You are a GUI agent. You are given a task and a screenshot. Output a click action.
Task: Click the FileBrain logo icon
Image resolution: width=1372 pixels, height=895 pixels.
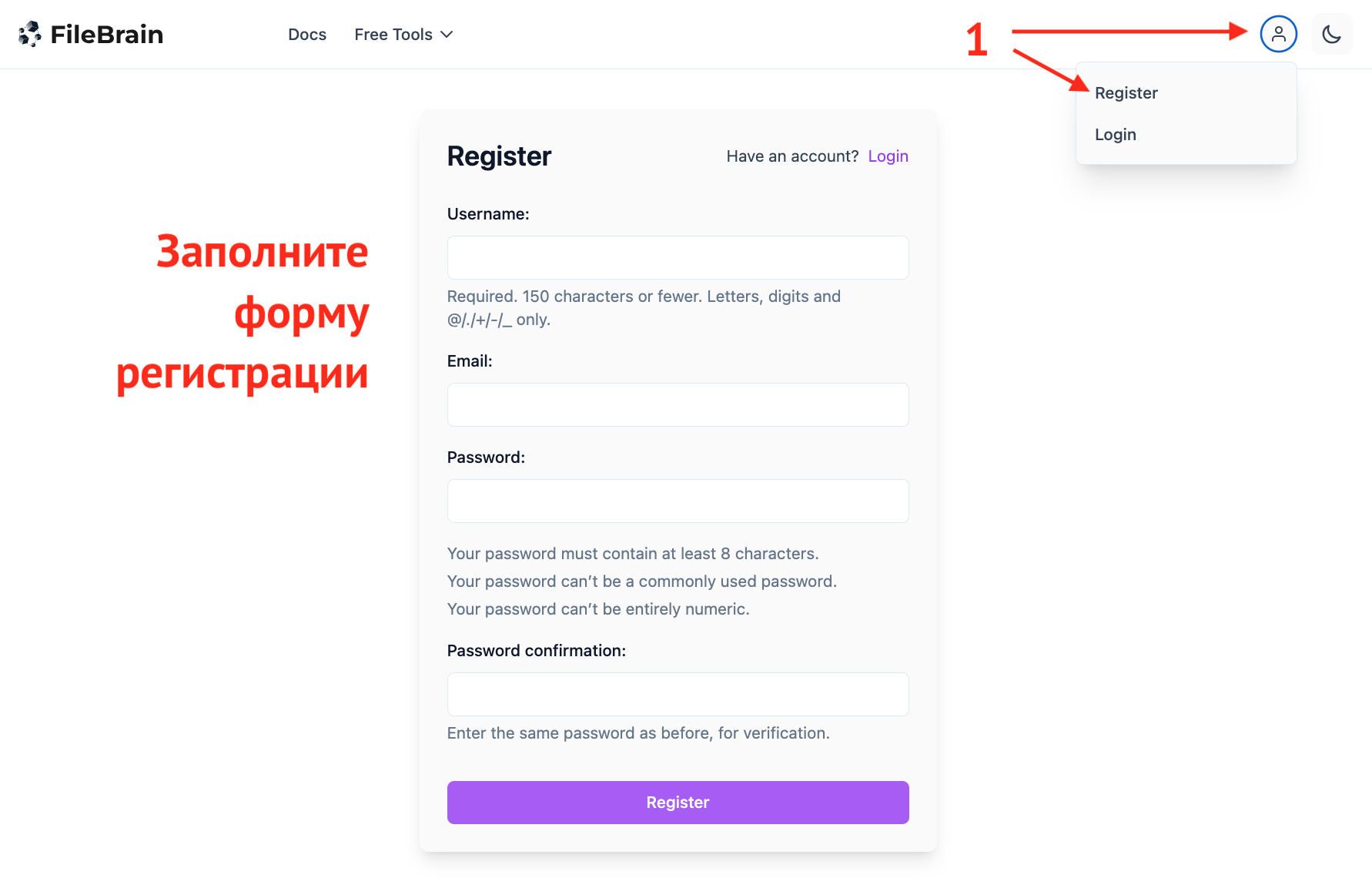tap(30, 34)
